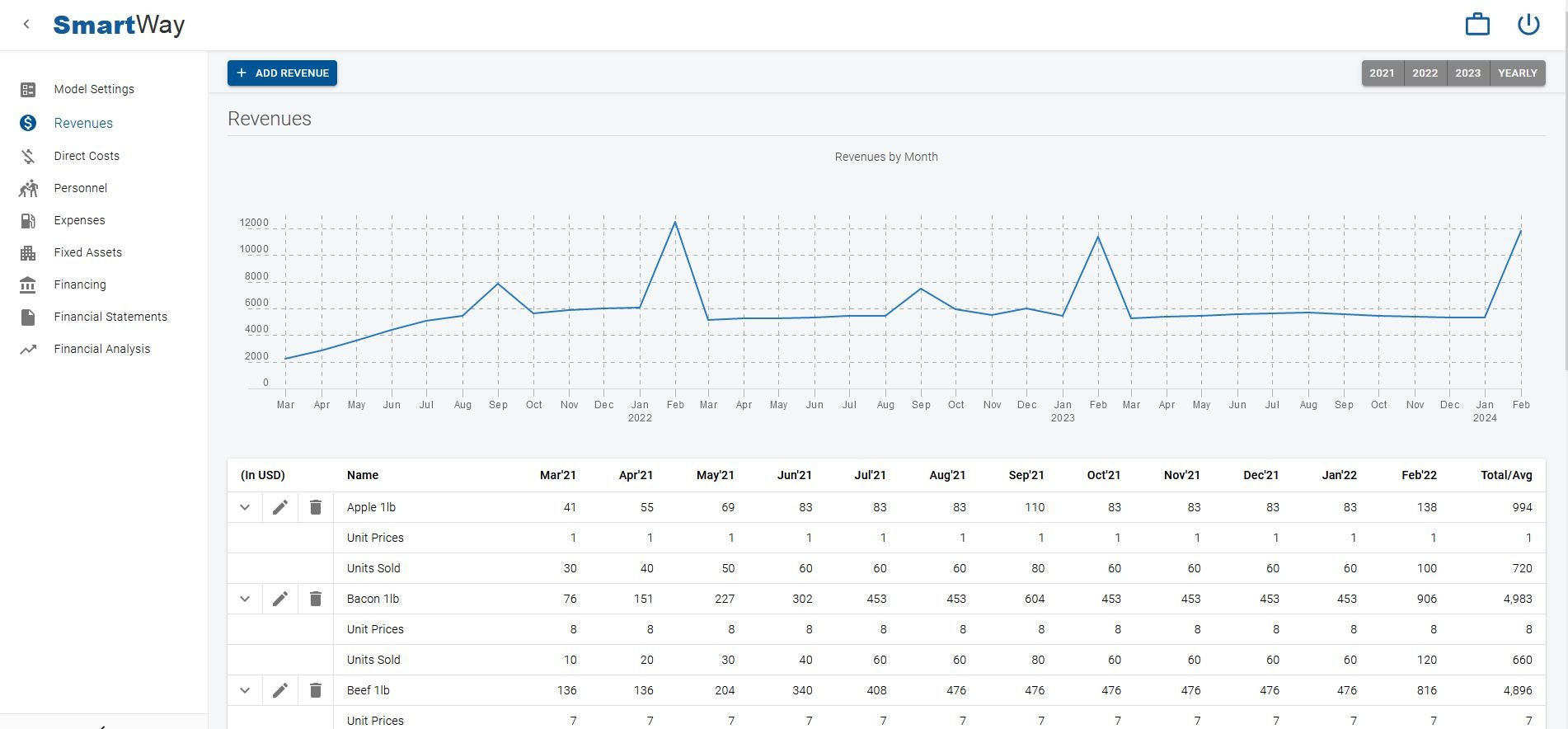
Task: Click the Fixed Assets building icon
Action: [x=28, y=252]
